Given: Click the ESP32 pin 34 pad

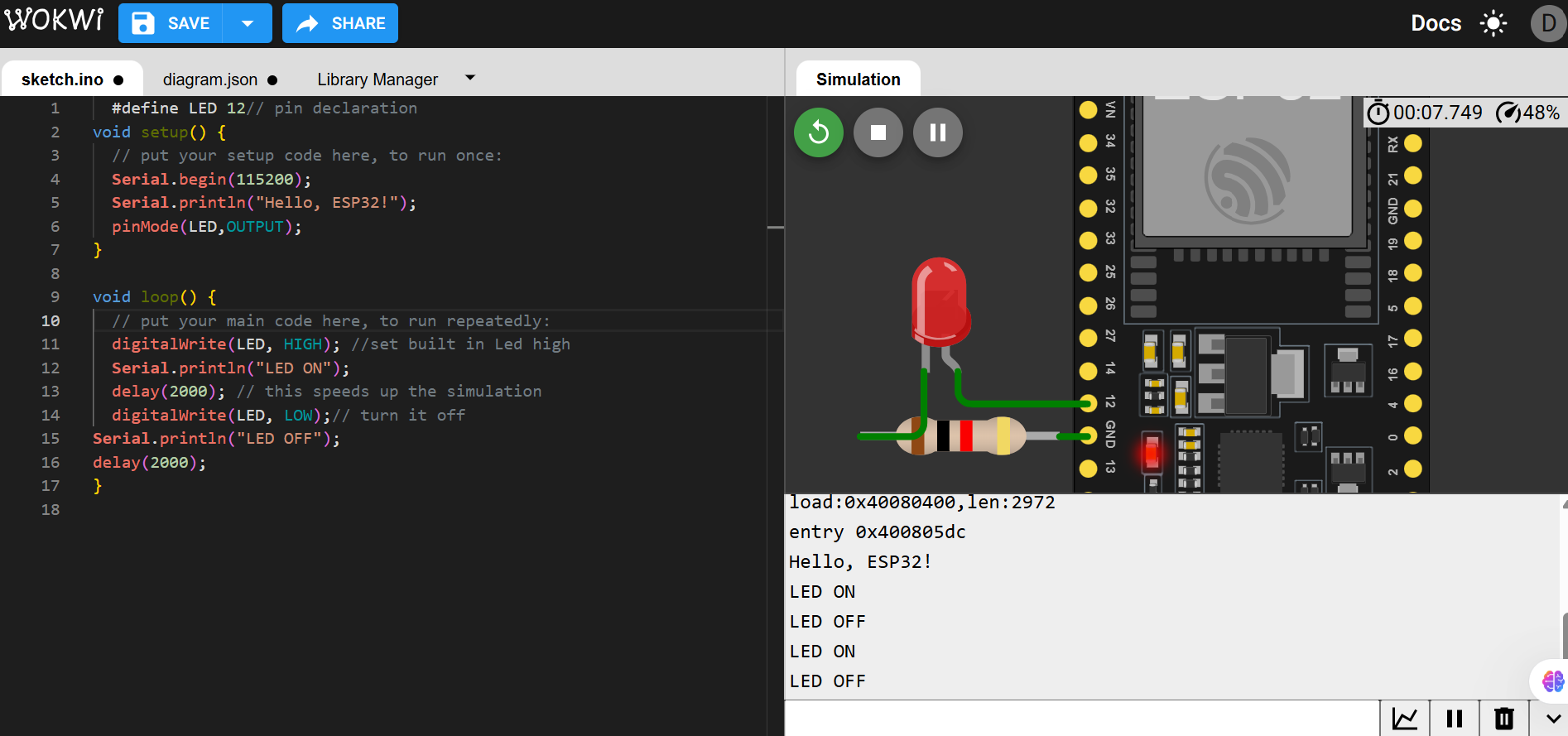Looking at the screenshot, I should coord(1089,142).
